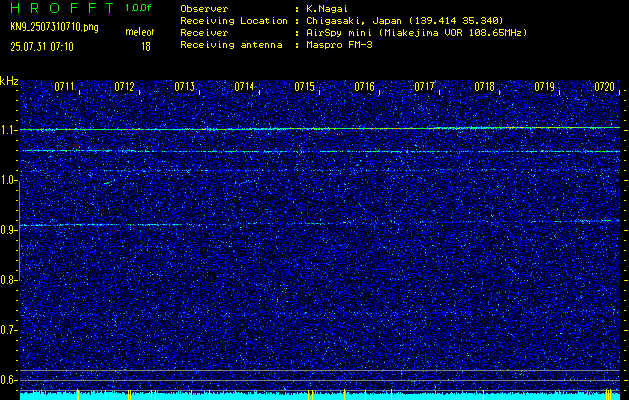Click the 0715 time marker label
Viewport: 629px width, 400px height.
304,86
